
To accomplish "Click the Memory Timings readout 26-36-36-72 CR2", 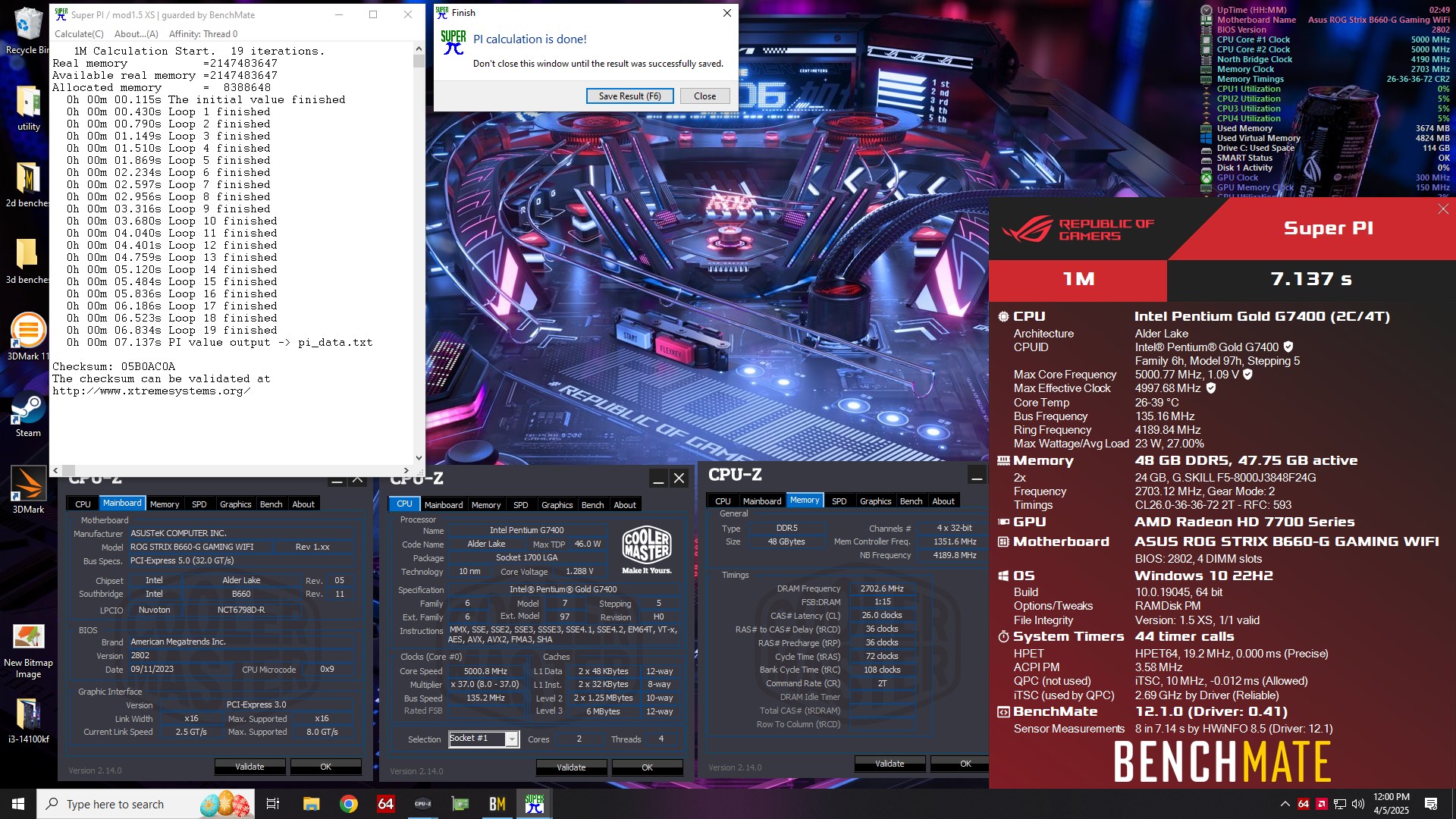I will click(1418, 79).
